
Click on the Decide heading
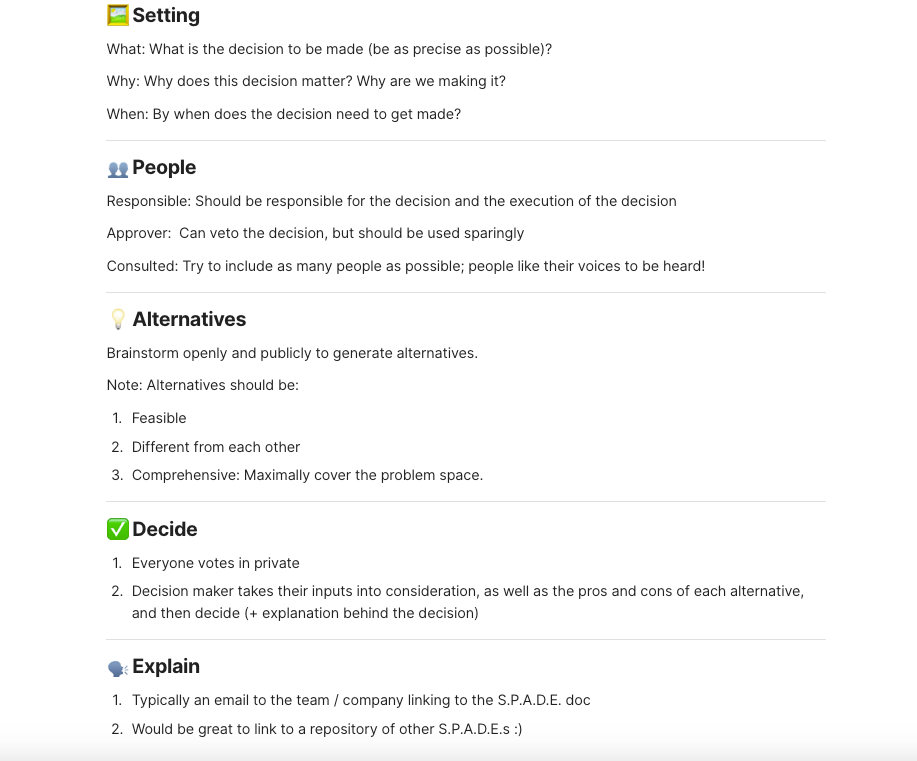click(165, 530)
